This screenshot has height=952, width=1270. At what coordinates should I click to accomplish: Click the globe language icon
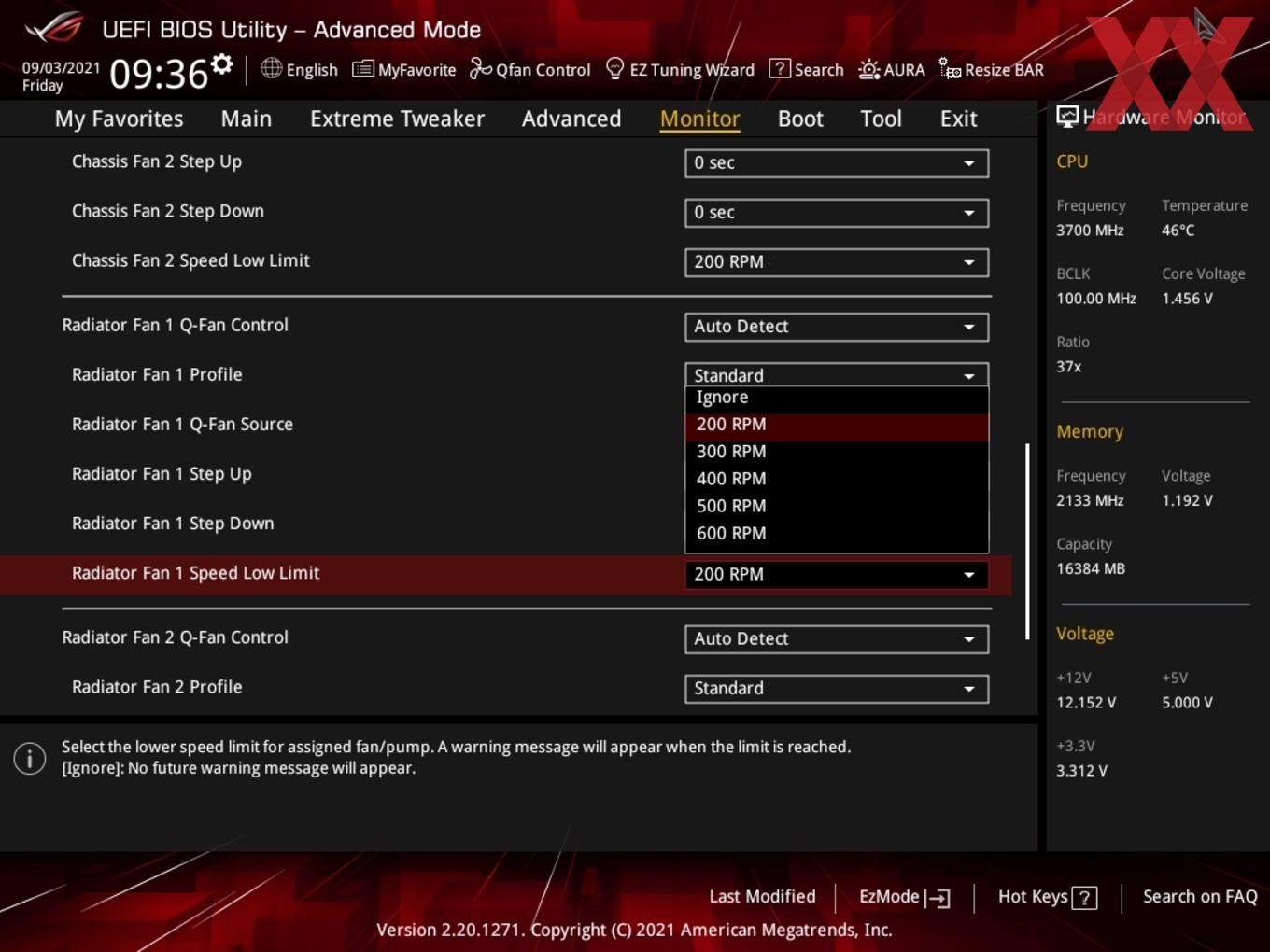[x=271, y=68]
